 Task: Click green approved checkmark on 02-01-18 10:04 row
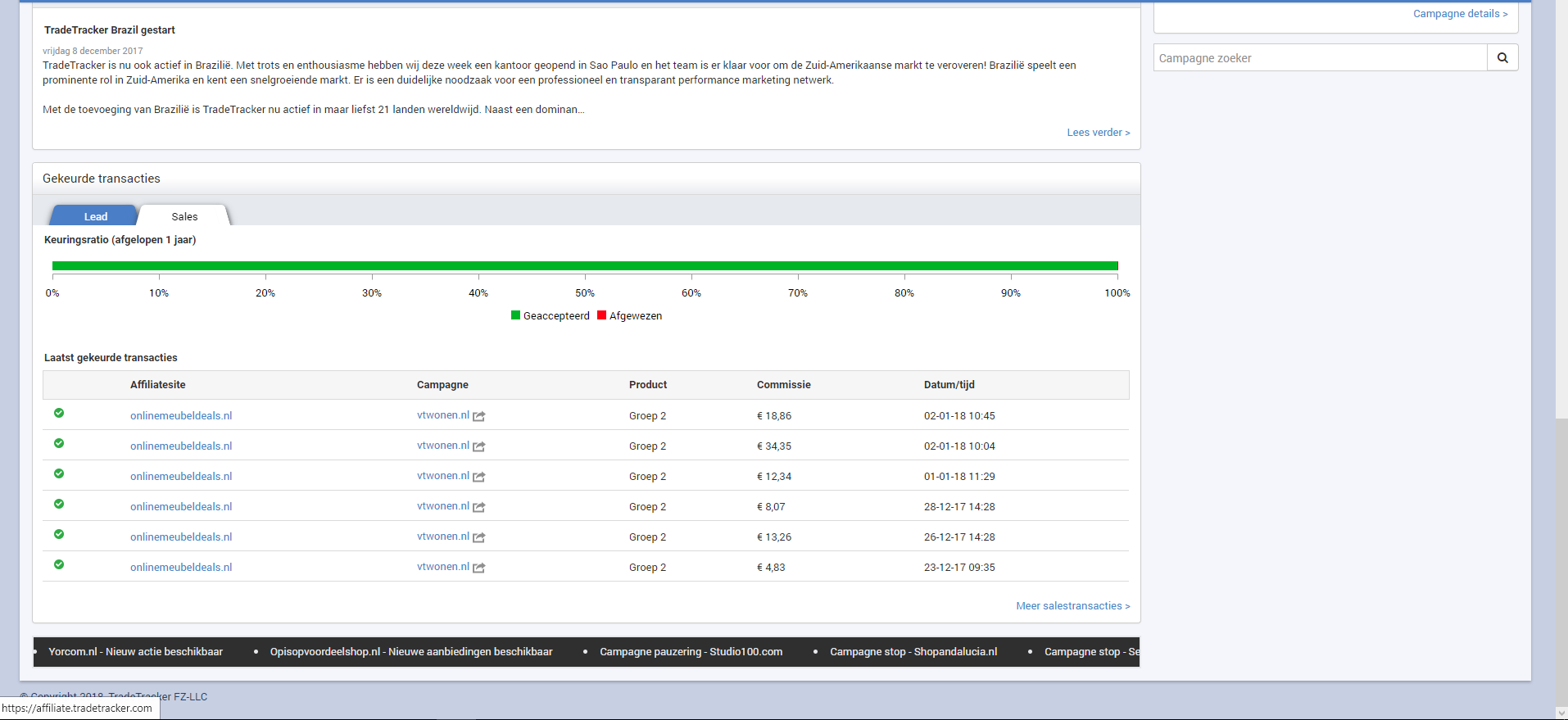(59, 443)
